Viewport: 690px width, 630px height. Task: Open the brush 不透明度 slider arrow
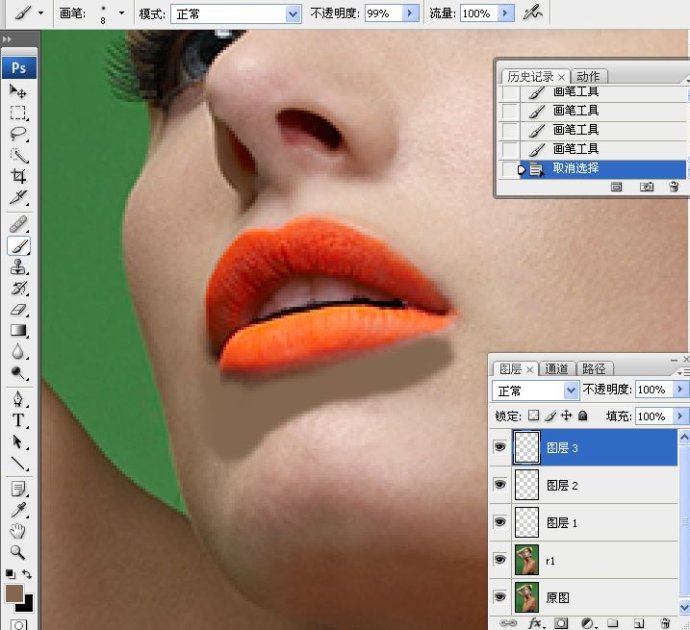410,14
